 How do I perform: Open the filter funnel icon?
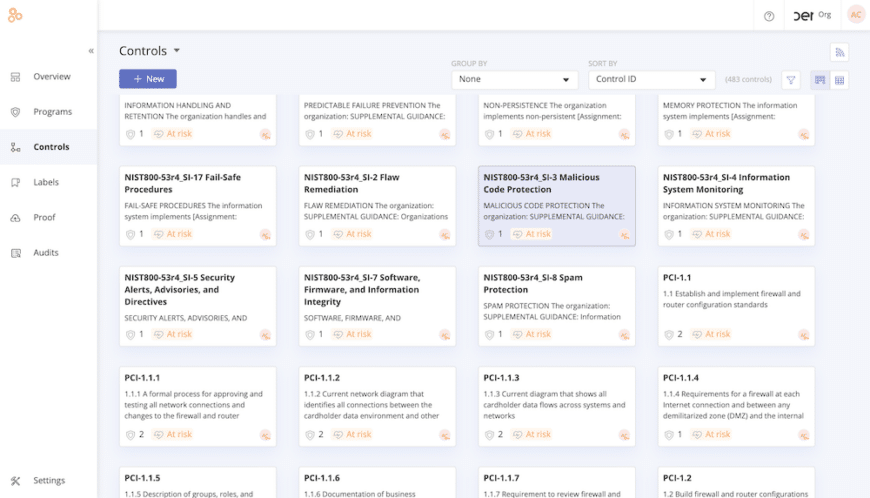791,80
